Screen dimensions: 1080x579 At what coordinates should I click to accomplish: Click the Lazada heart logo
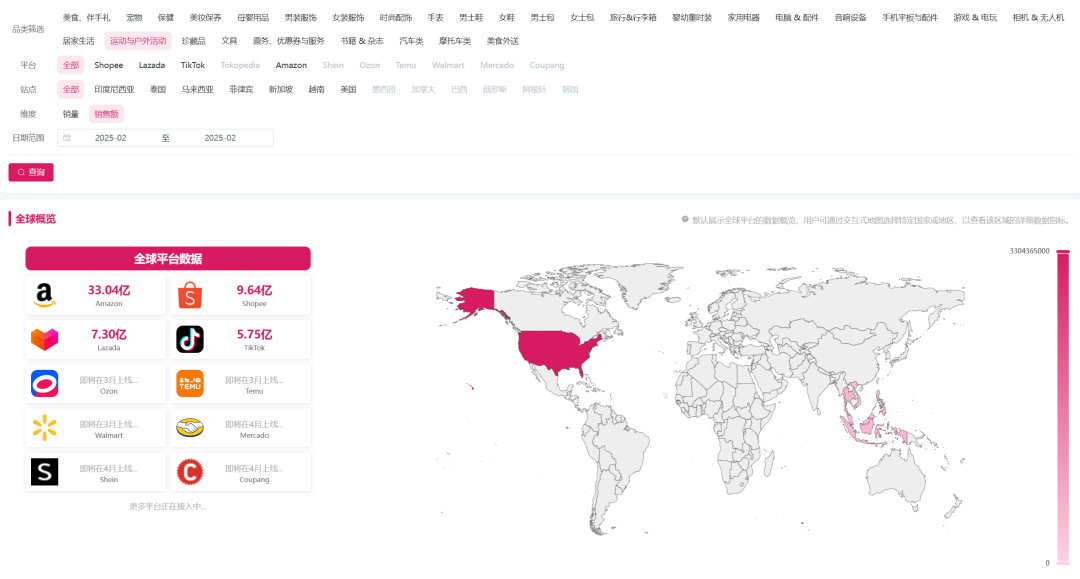44,339
